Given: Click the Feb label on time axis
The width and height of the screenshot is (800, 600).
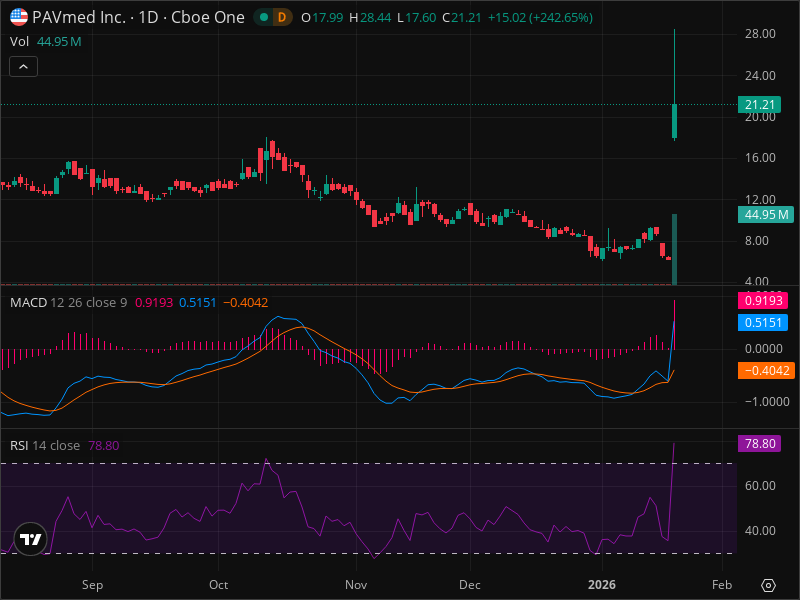Looking at the screenshot, I should coord(721,585).
